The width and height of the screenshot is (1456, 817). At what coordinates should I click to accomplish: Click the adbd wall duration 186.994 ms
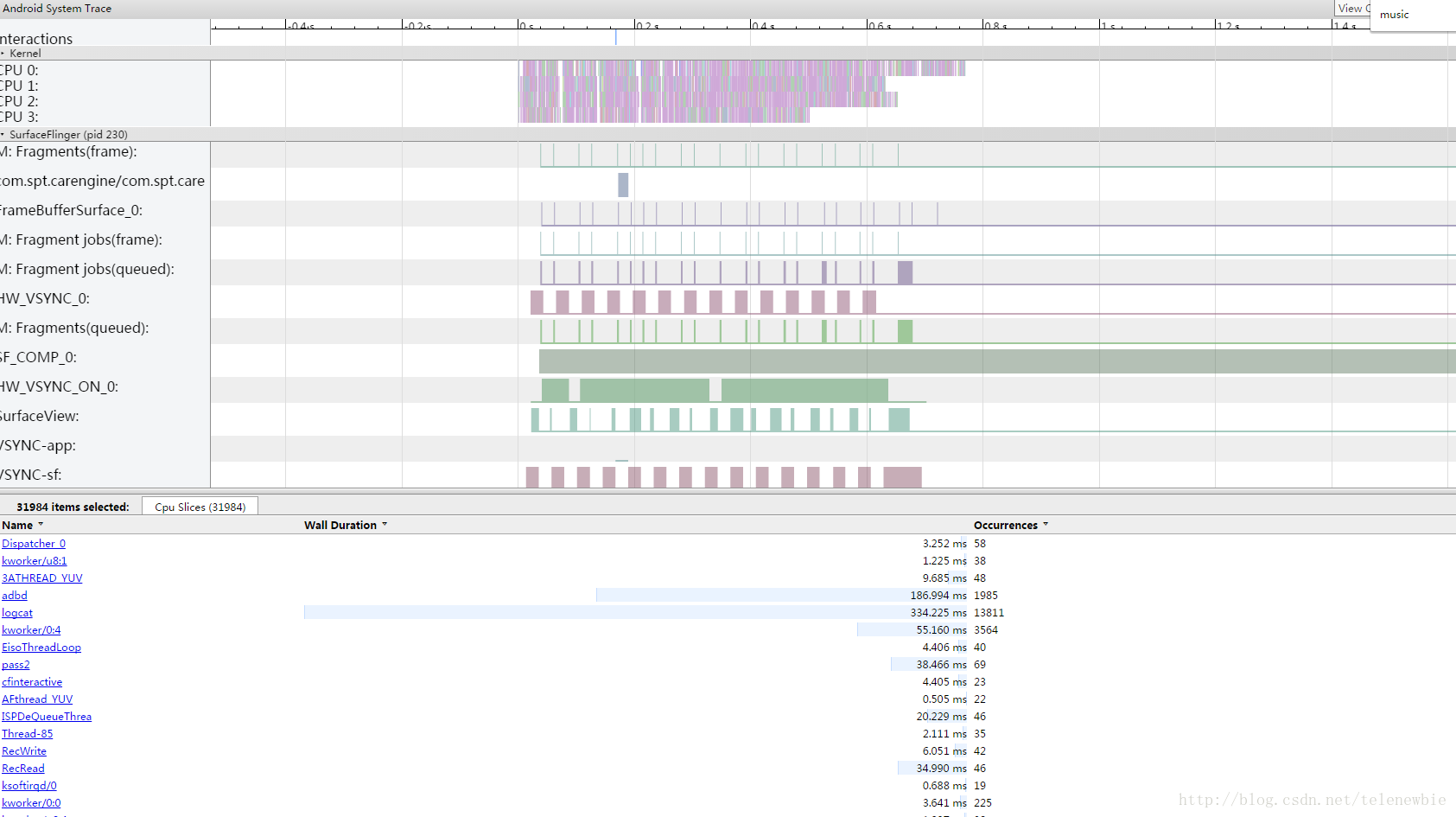click(938, 596)
